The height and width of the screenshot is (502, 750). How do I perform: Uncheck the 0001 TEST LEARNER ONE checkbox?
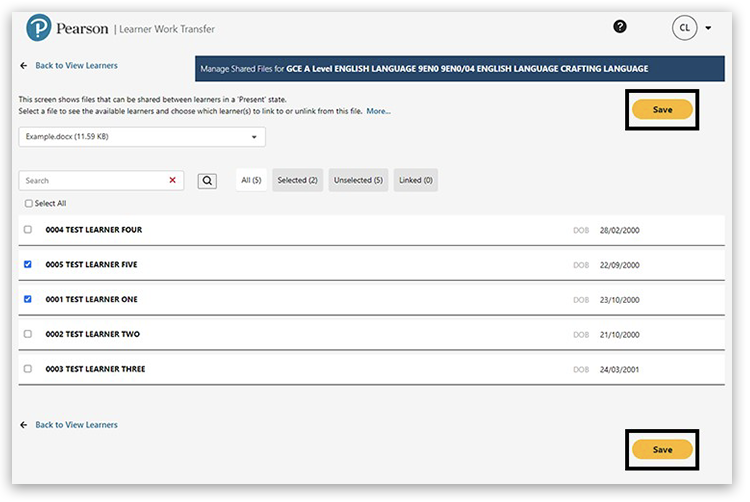click(x=28, y=299)
